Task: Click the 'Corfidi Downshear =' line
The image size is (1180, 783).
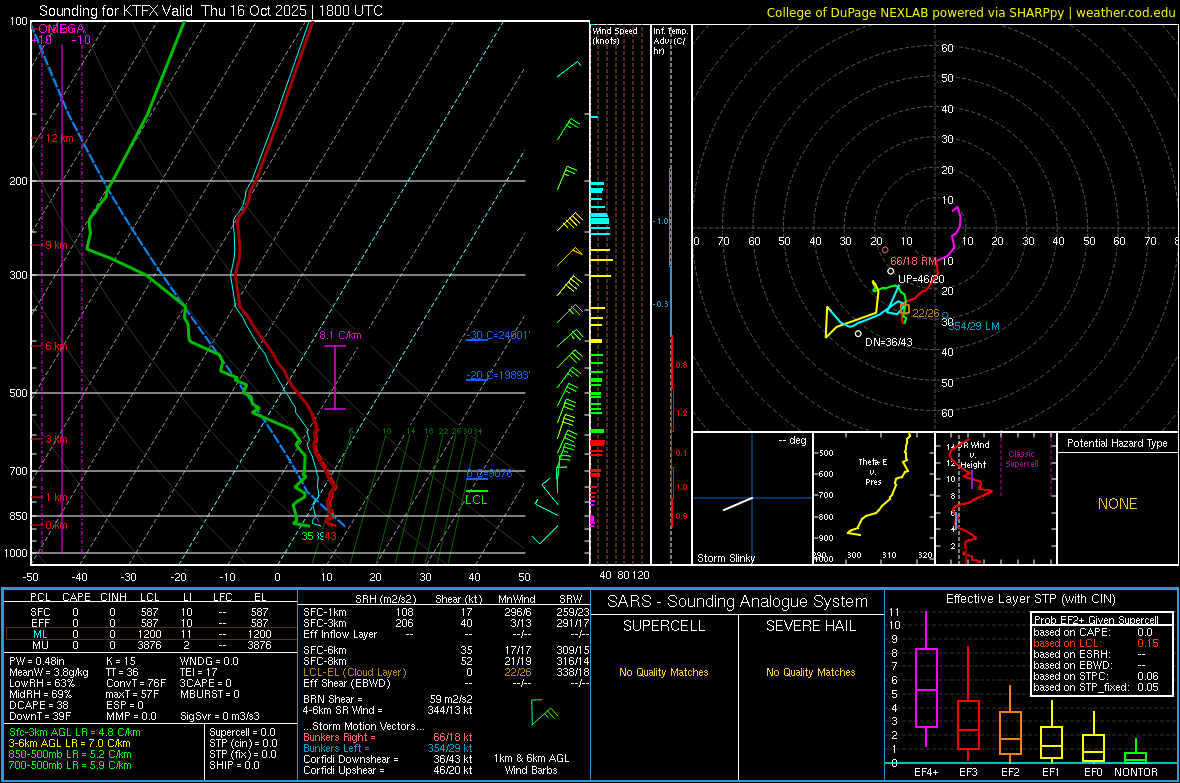Action: pos(388,759)
